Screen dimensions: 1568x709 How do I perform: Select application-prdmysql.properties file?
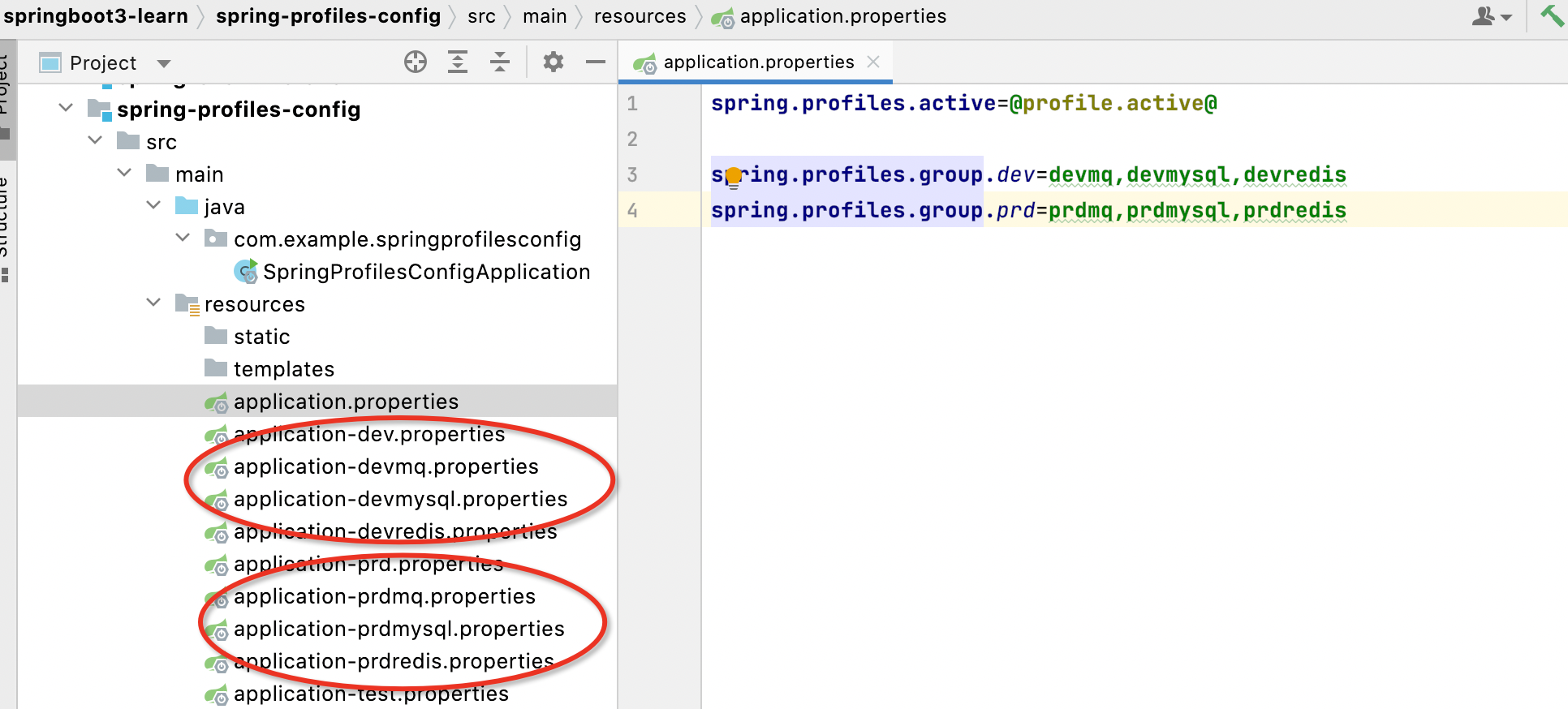pyautogui.click(x=398, y=629)
